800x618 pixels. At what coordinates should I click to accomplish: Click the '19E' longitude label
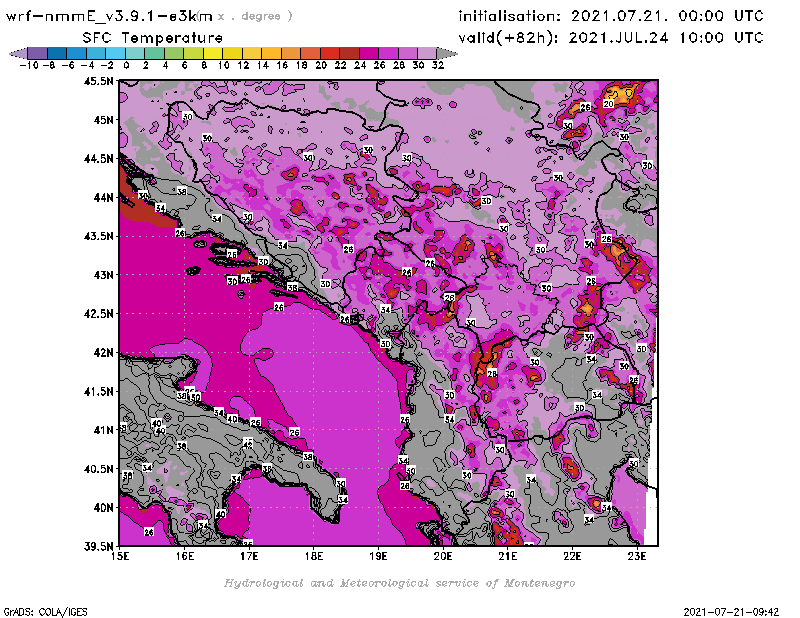pos(379,556)
